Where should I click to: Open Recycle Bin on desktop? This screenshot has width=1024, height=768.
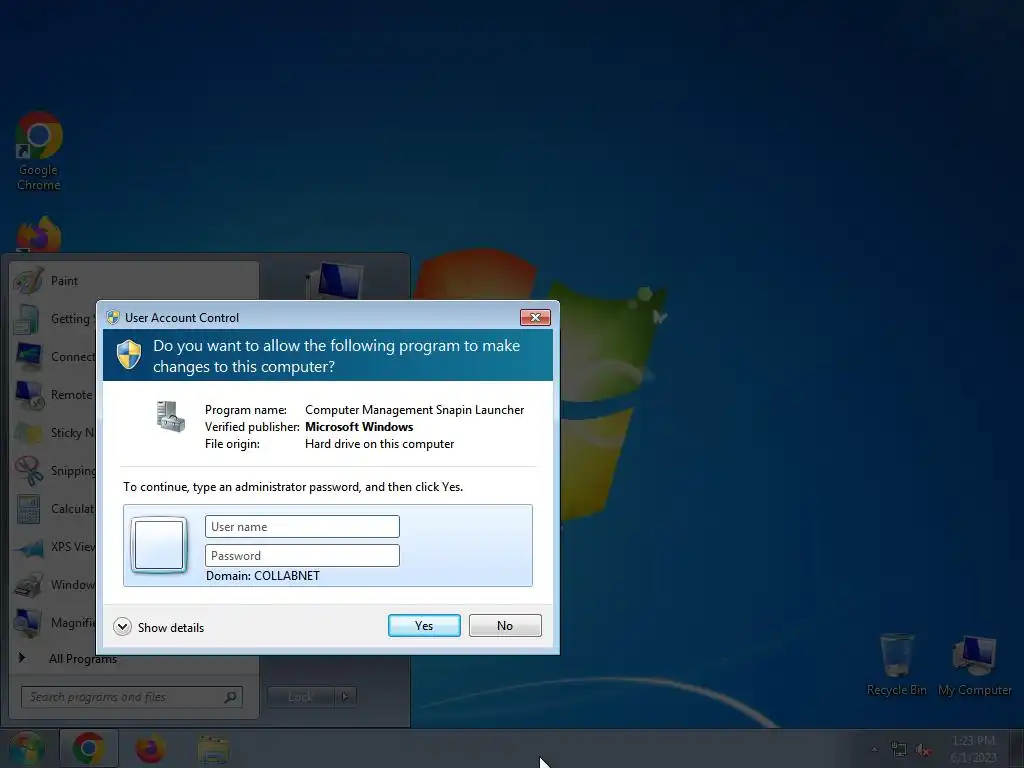pyautogui.click(x=896, y=665)
